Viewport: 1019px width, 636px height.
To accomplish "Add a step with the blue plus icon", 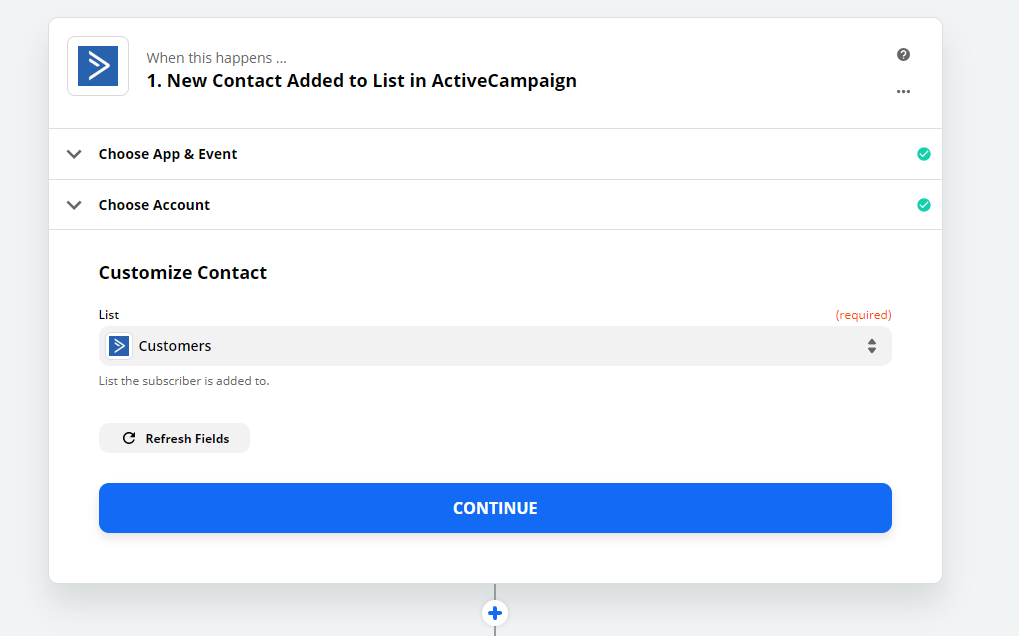I will pyautogui.click(x=495, y=613).
